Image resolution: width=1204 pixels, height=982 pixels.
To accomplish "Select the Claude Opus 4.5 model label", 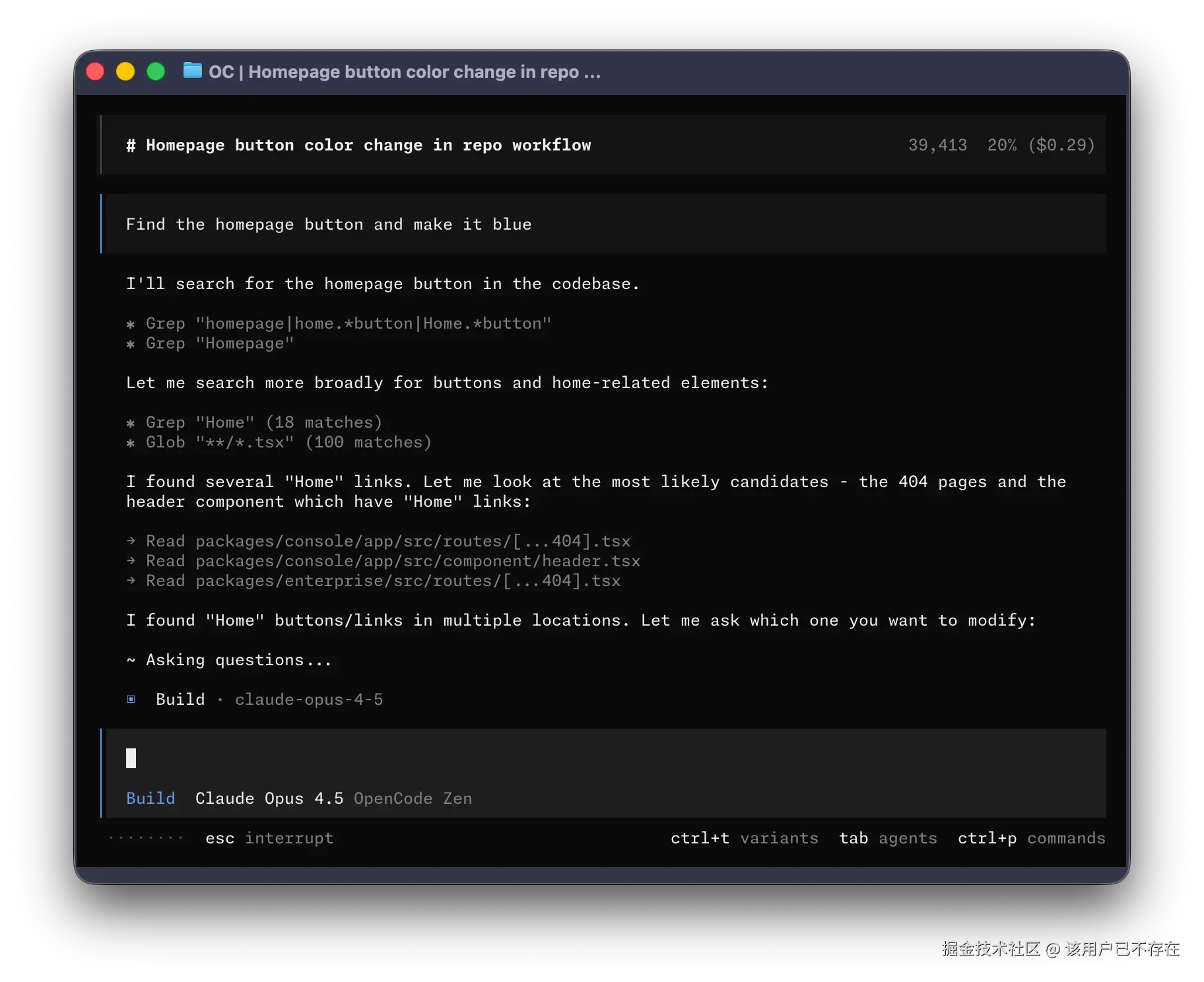I will tap(269, 799).
